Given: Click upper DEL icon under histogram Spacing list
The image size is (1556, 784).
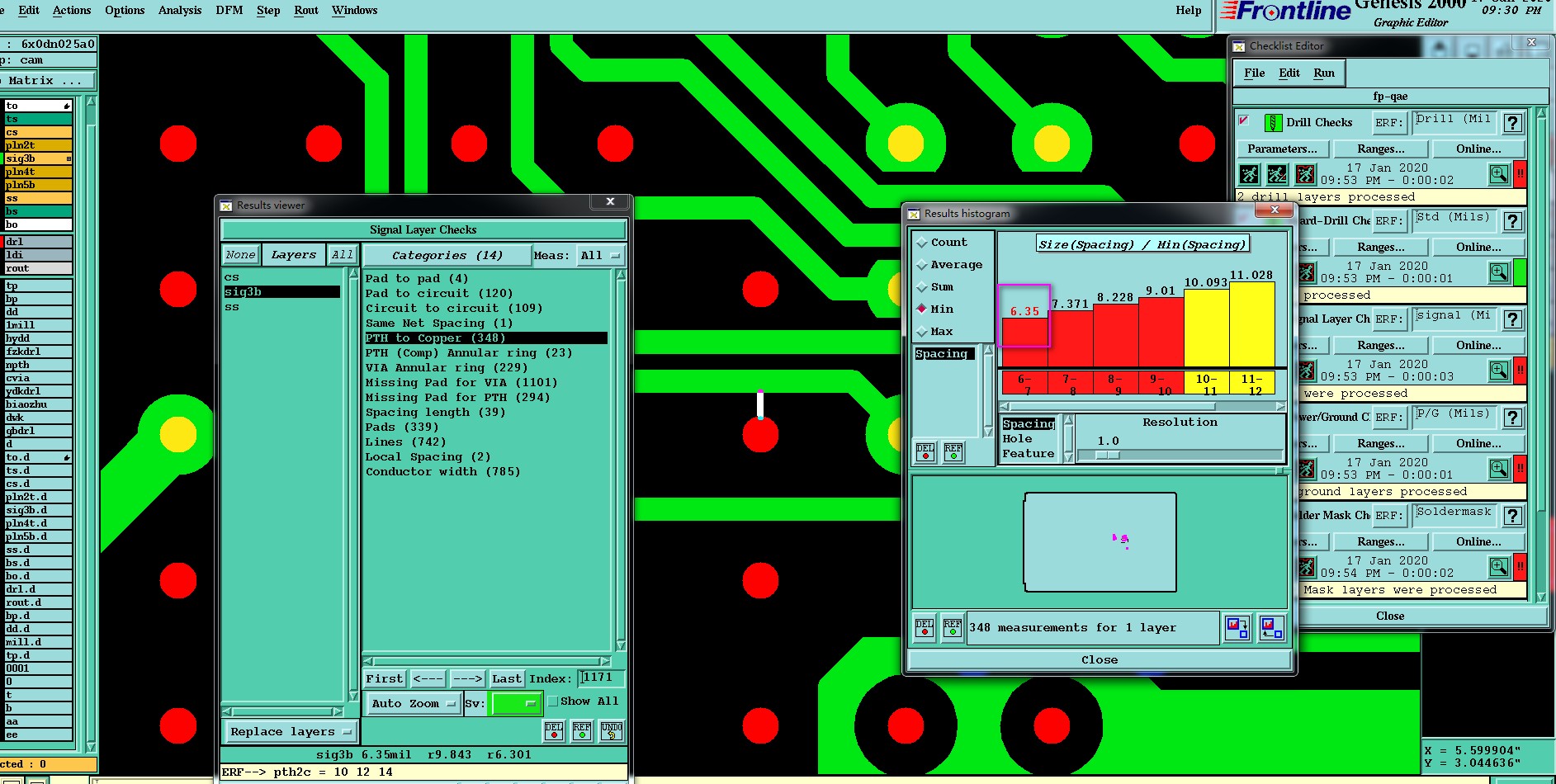Looking at the screenshot, I should pos(925,452).
